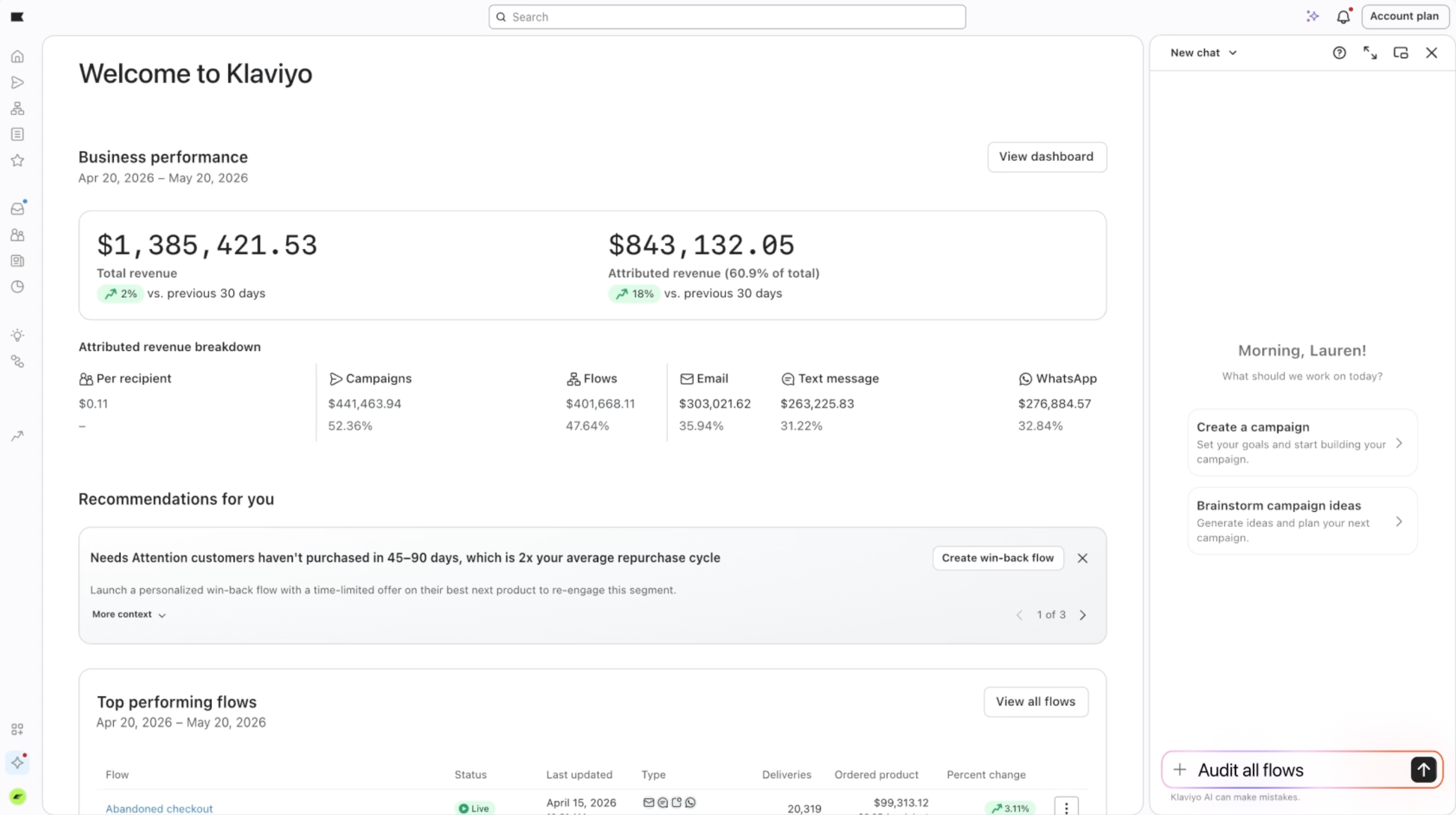
Task: Open the pie chart analytics icon in sidebar
Action: point(18,287)
